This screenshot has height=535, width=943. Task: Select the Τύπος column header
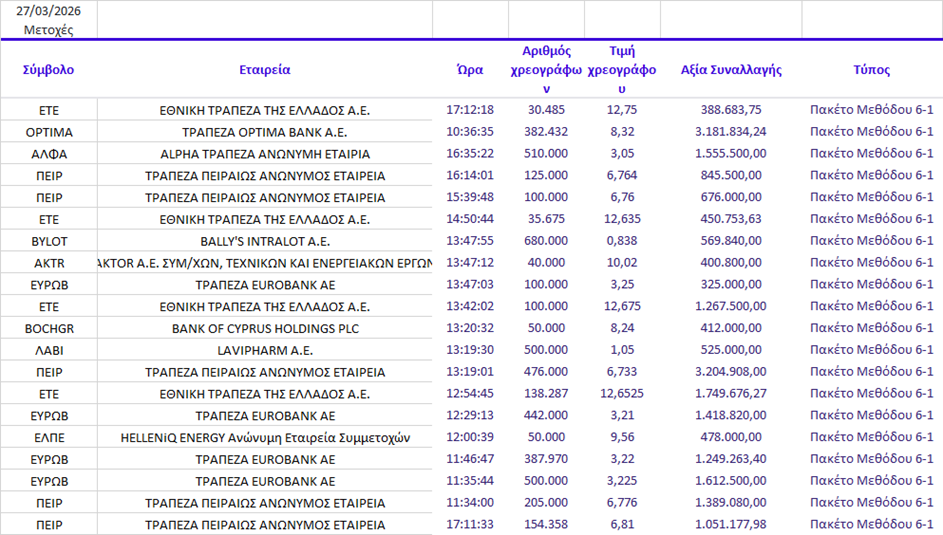(871, 70)
